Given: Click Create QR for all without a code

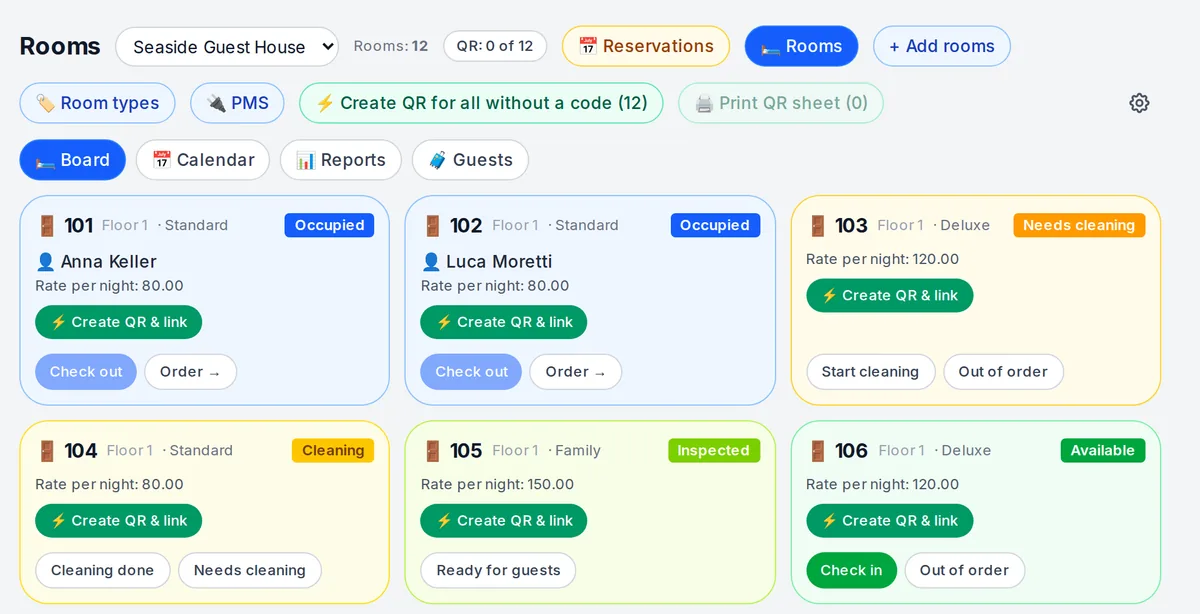Looking at the screenshot, I should pyautogui.click(x=481, y=103).
